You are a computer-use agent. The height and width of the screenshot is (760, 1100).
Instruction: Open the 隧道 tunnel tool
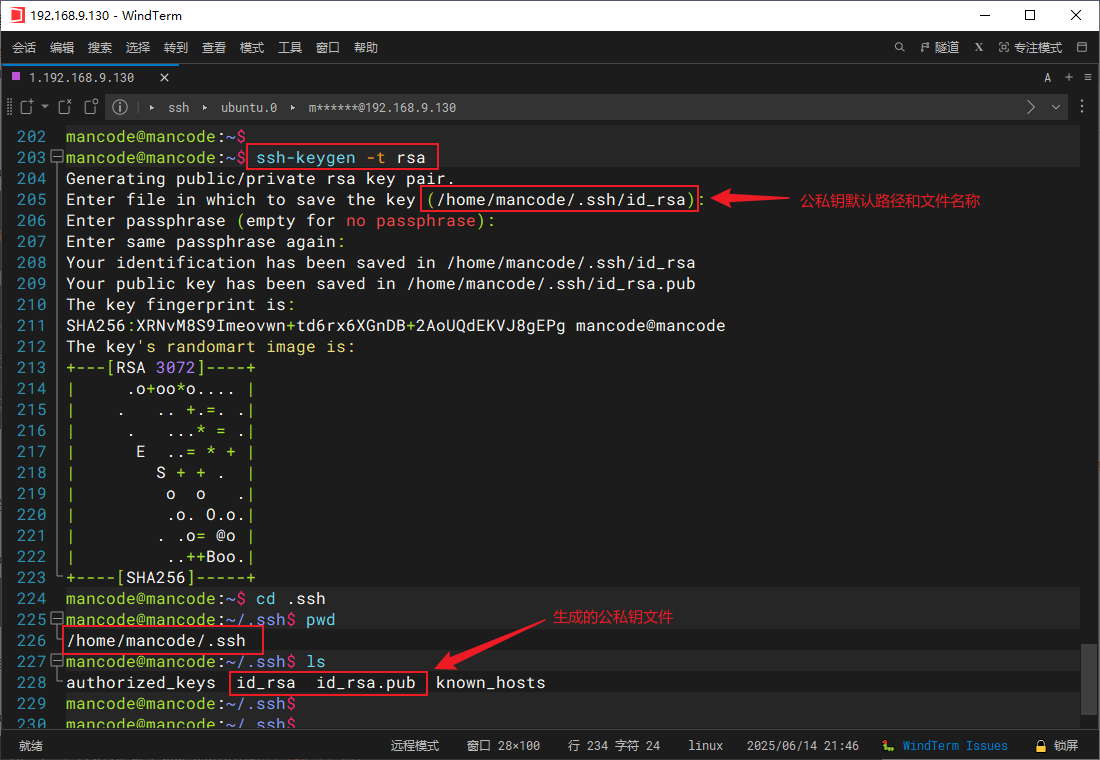click(938, 47)
